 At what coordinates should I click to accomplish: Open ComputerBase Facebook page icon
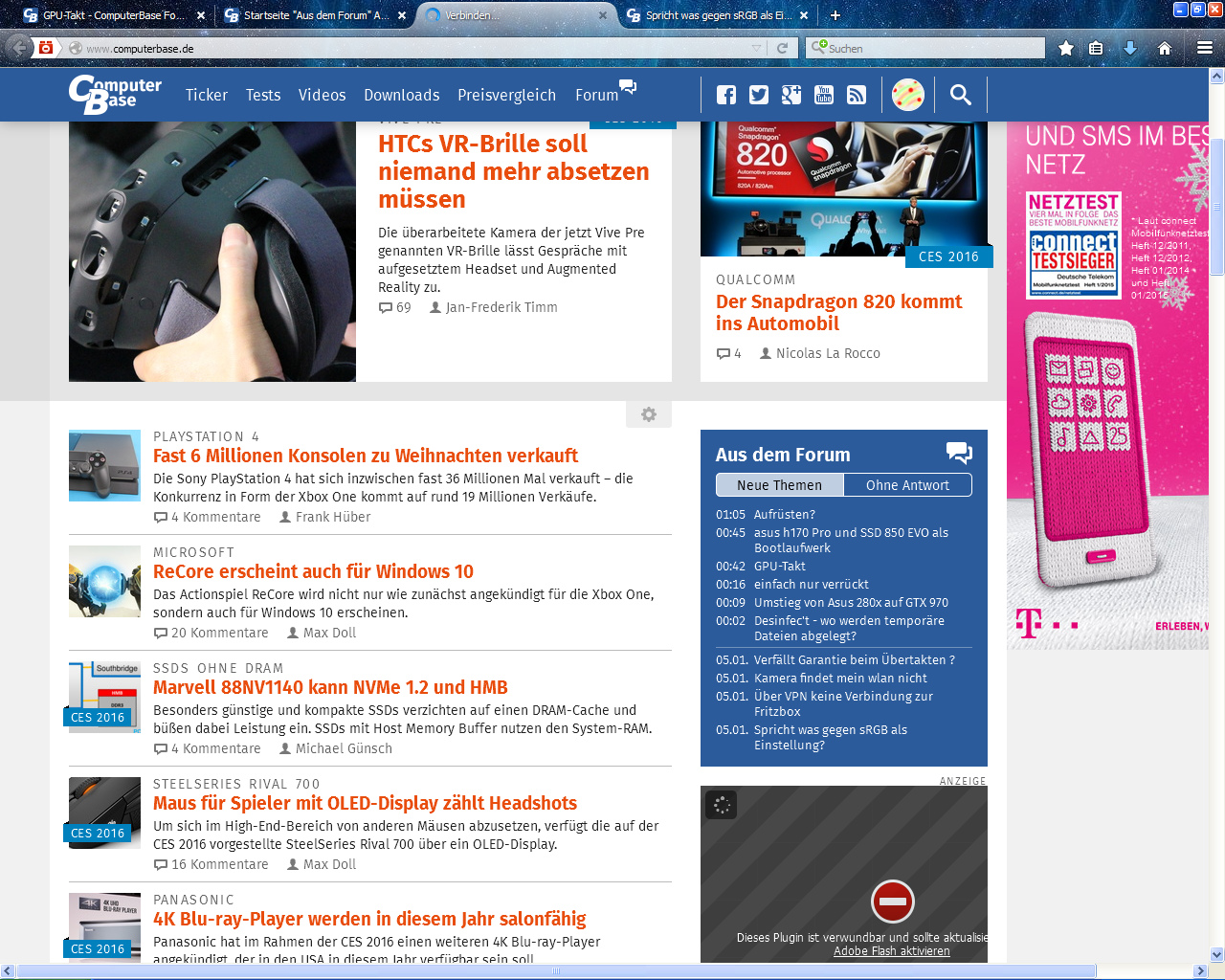click(x=726, y=95)
